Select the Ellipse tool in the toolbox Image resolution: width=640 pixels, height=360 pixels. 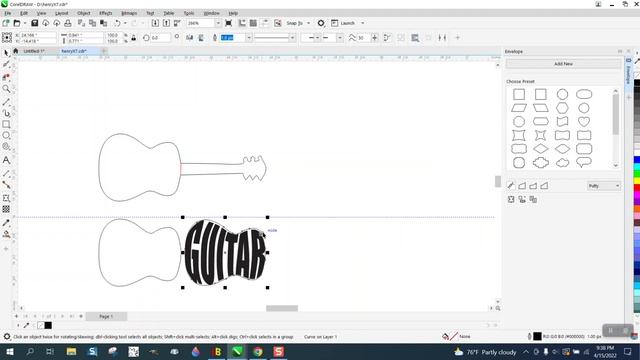6,135
